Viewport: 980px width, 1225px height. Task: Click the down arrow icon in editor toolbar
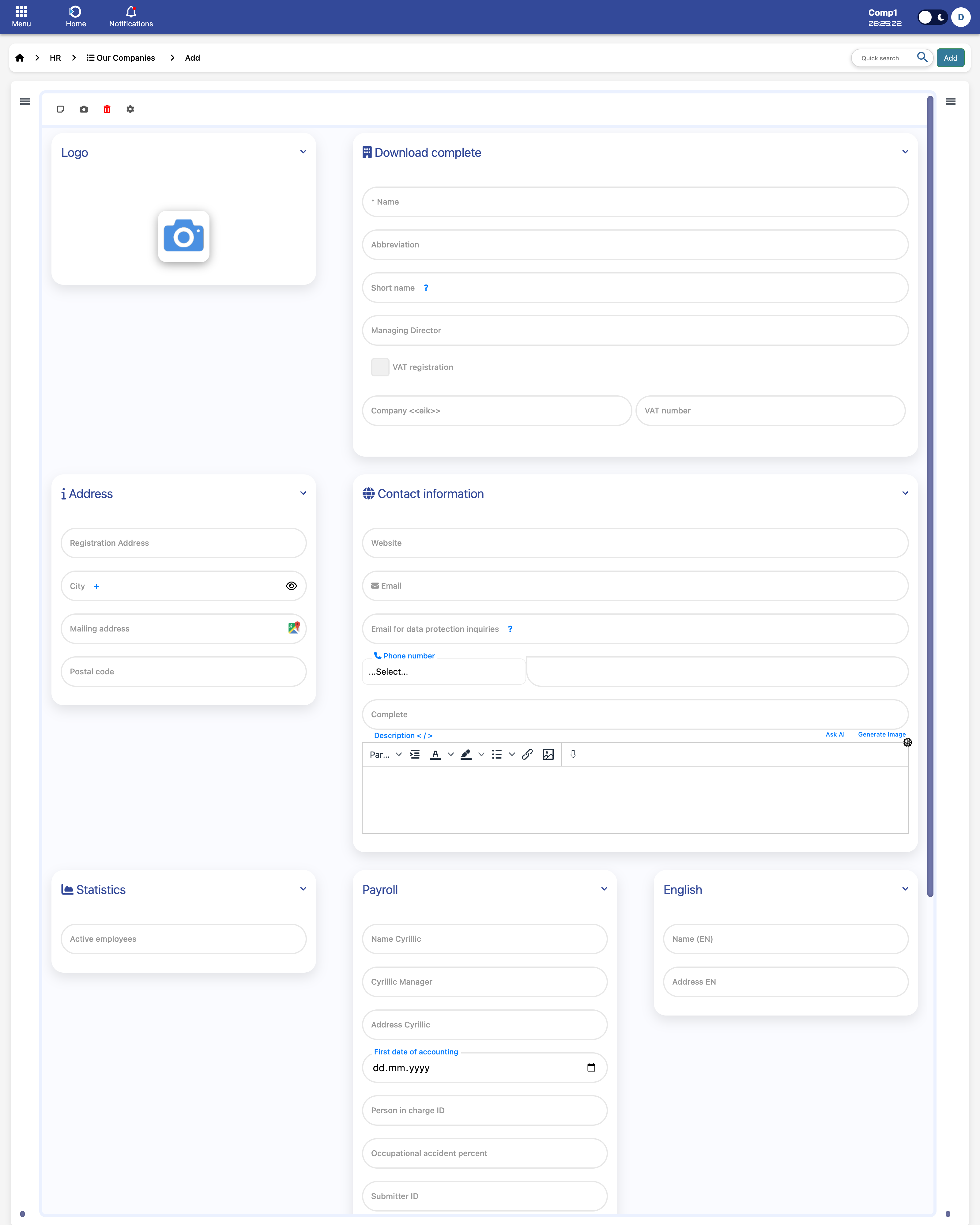click(573, 754)
